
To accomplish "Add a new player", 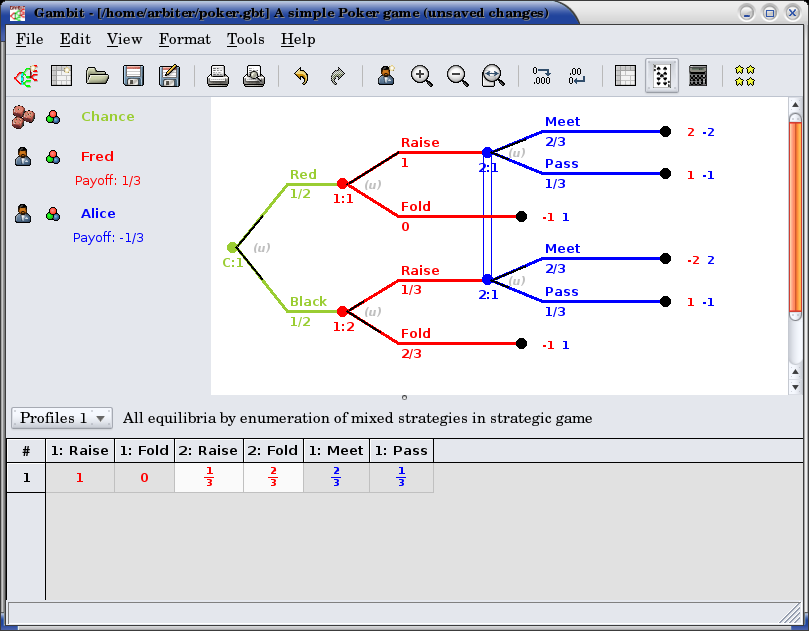I will pos(386,76).
